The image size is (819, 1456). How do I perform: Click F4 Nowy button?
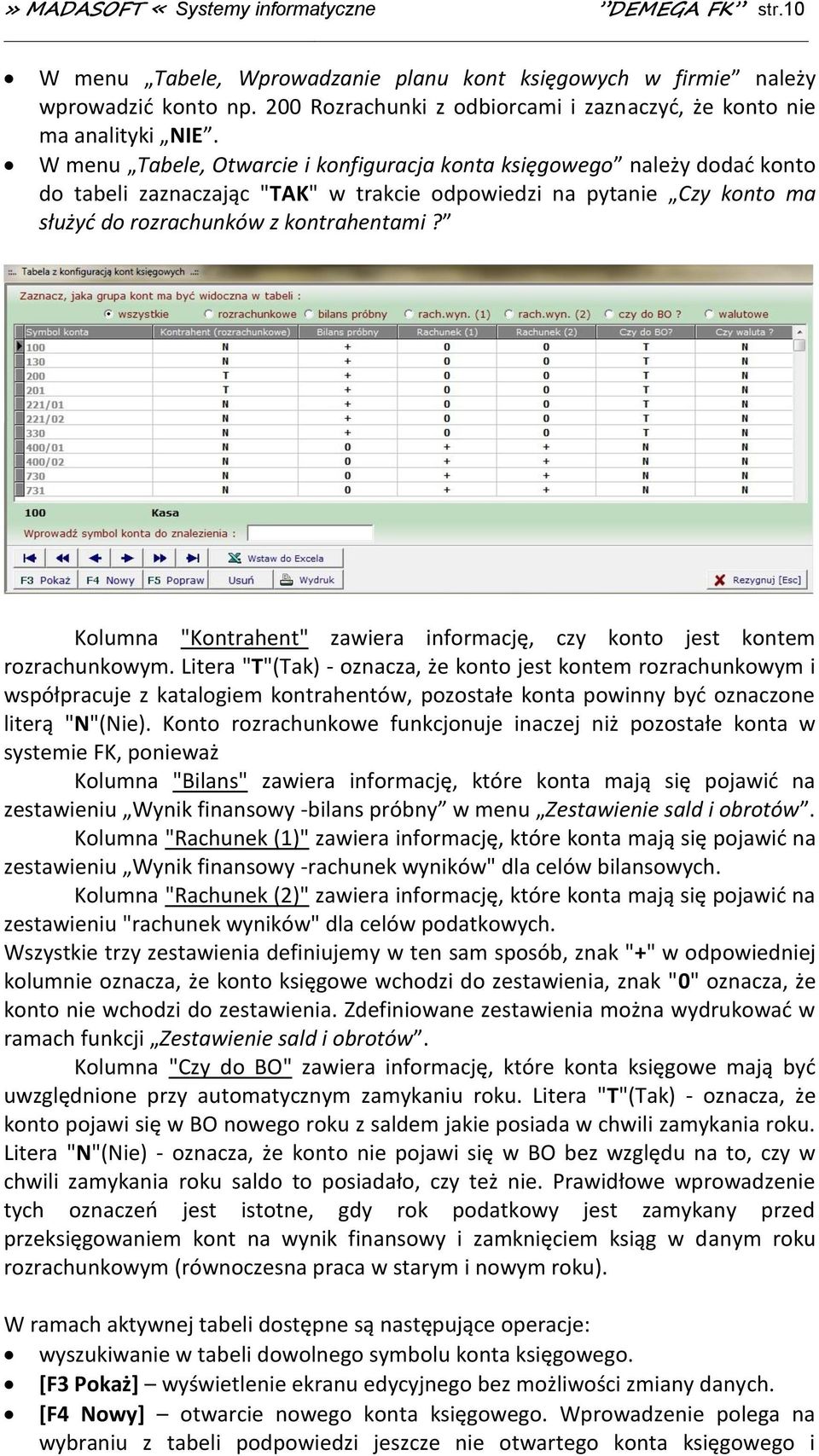(111, 580)
